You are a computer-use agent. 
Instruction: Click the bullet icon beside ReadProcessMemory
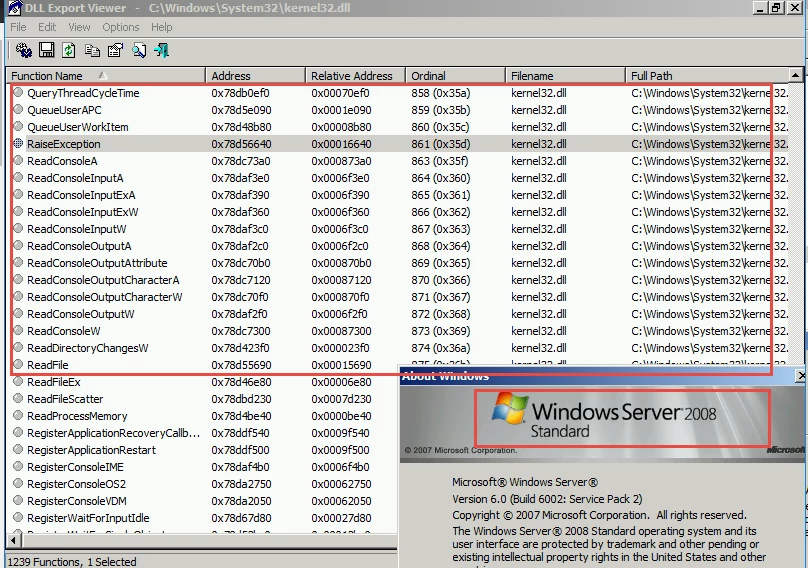(19, 415)
